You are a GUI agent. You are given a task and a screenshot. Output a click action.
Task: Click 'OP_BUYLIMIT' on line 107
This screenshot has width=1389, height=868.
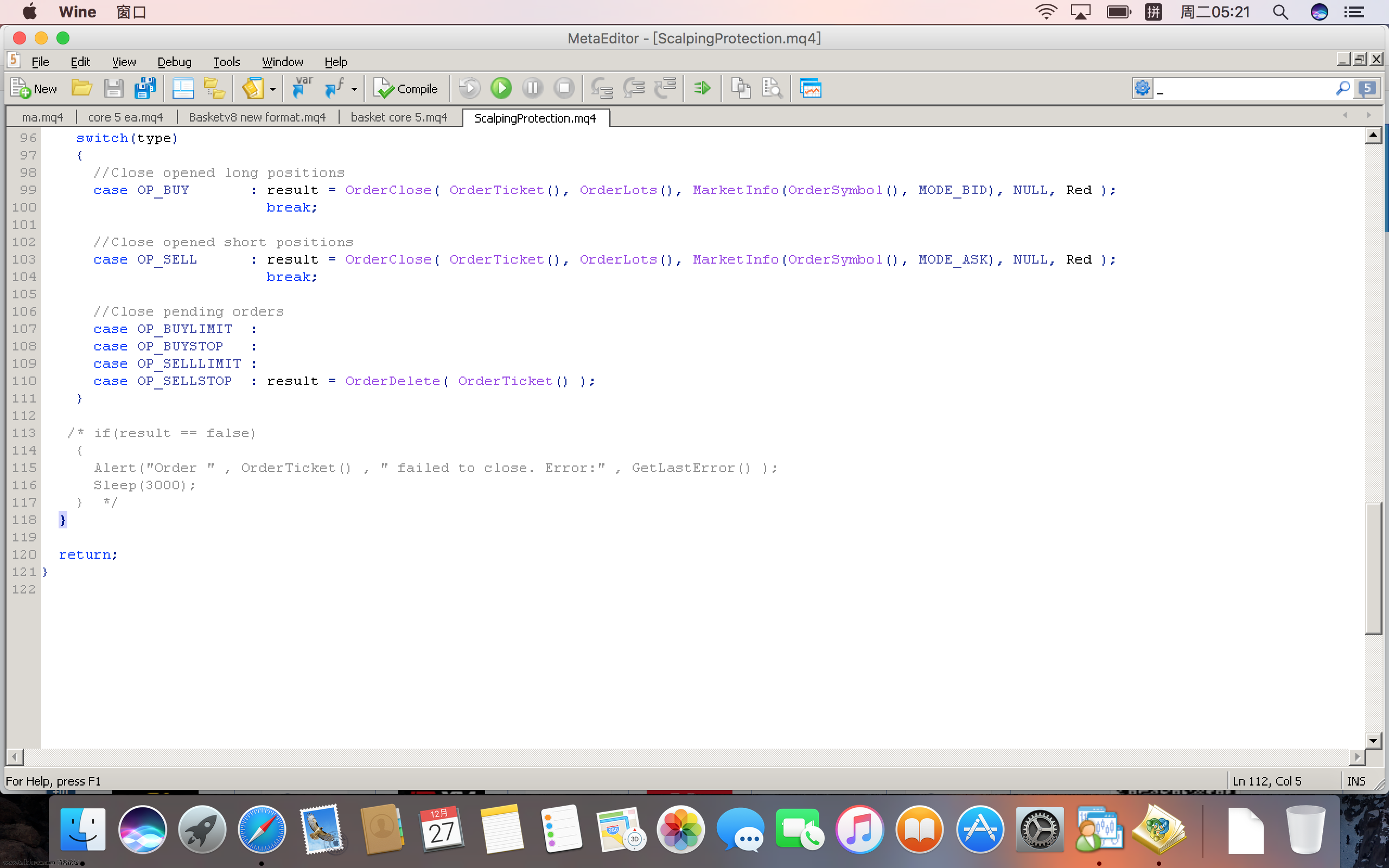[185, 329]
